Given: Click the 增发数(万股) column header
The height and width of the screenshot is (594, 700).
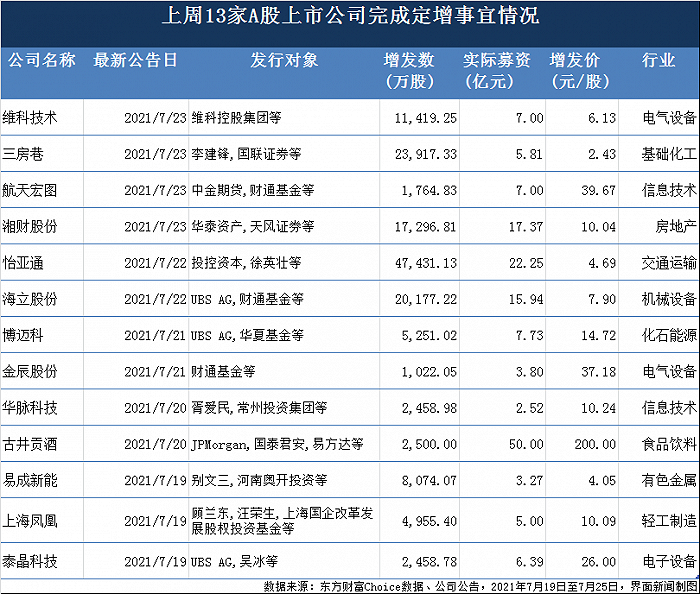Looking at the screenshot, I should coord(409,71).
